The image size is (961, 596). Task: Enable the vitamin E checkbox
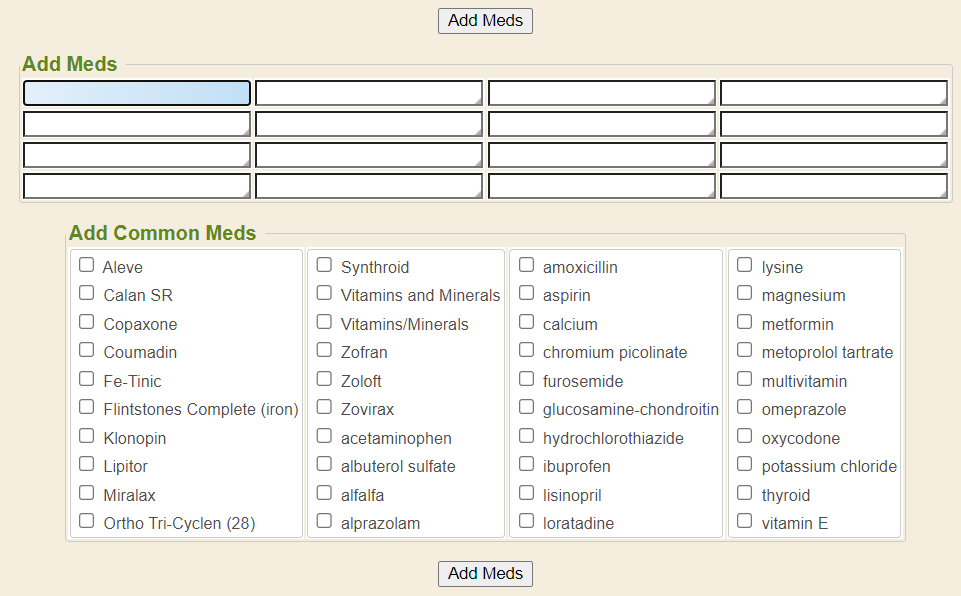[745, 521]
